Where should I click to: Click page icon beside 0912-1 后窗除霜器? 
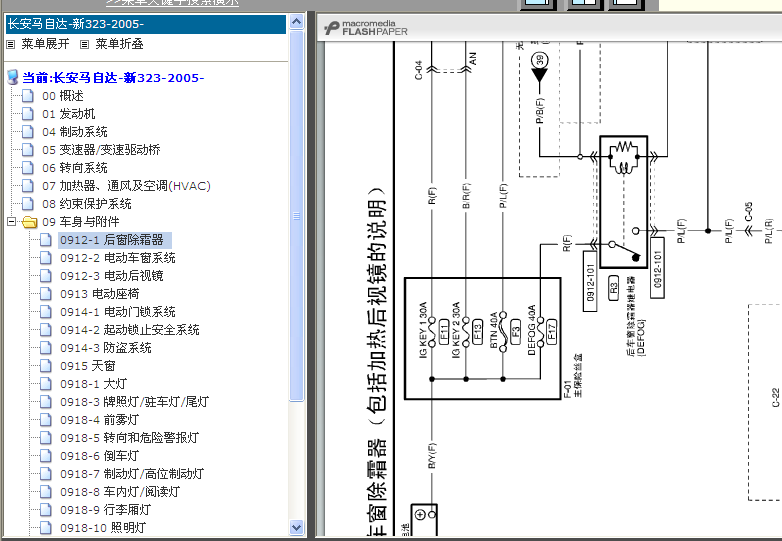(46, 240)
